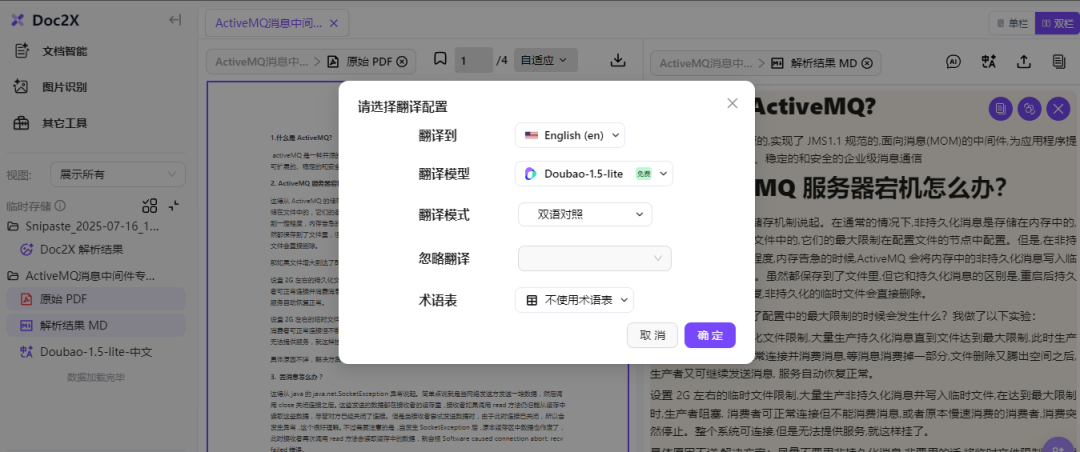The image size is (1080, 452).
Task: Click the export upload icon in the right toolbar
Action: (x=1024, y=61)
